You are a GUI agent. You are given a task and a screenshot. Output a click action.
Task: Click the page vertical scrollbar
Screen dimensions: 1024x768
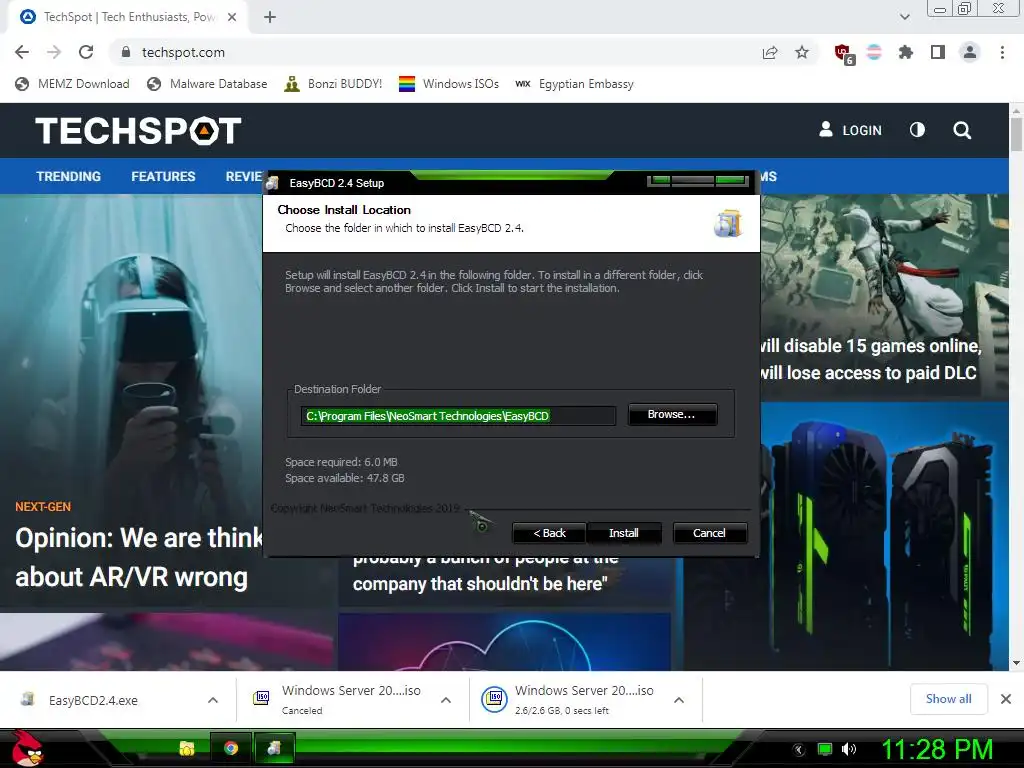(1016, 134)
